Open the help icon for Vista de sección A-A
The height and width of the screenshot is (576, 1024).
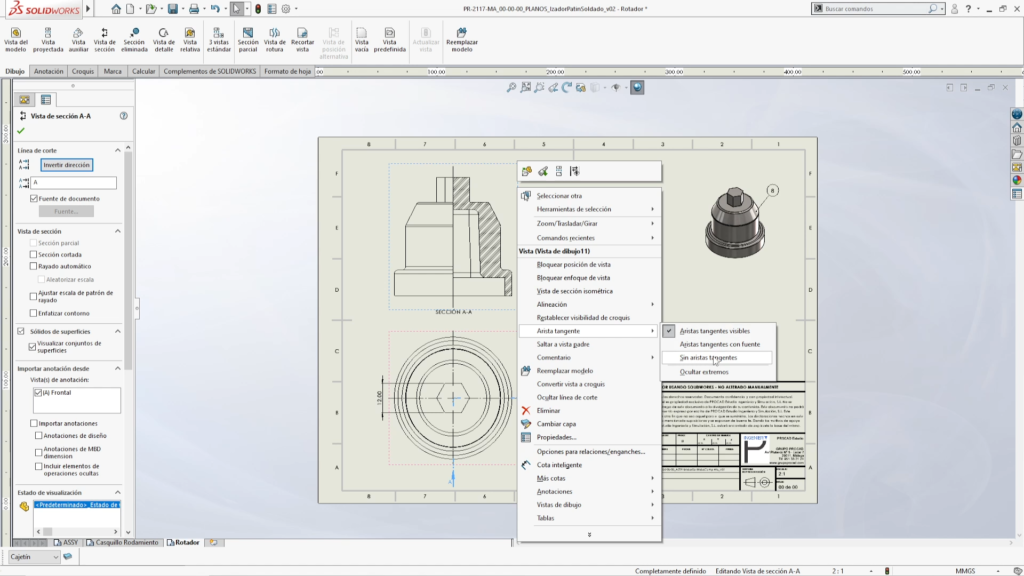tap(123, 116)
